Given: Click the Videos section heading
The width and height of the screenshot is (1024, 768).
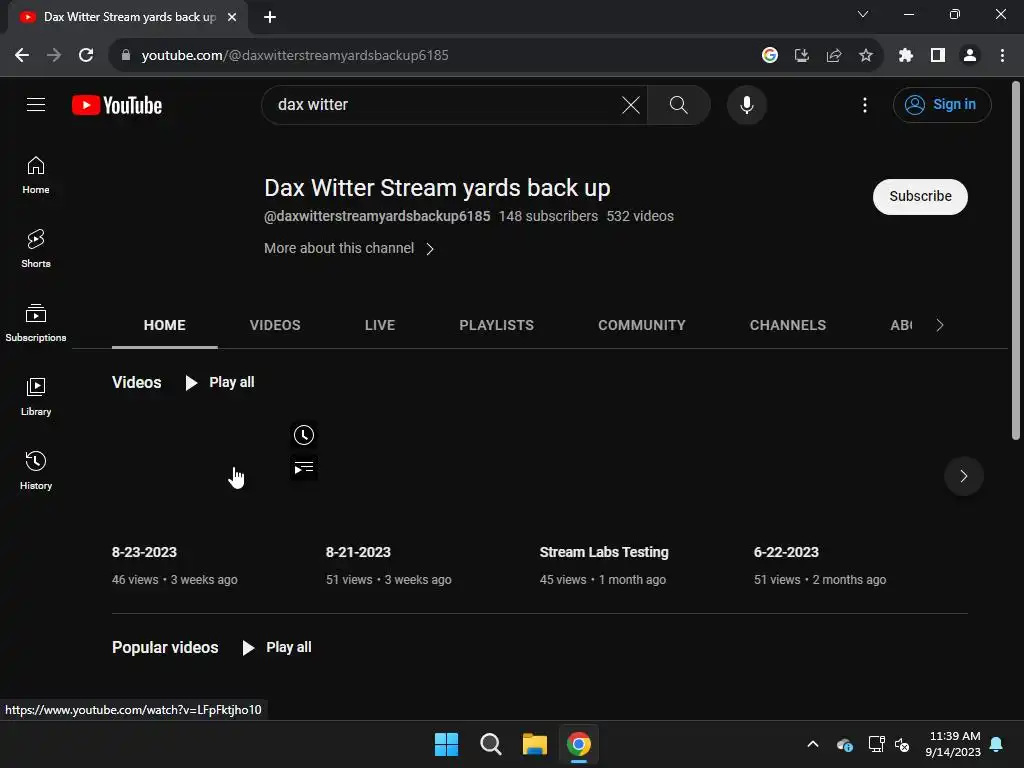Looking at the screenshot, I should tap(136, 382).
